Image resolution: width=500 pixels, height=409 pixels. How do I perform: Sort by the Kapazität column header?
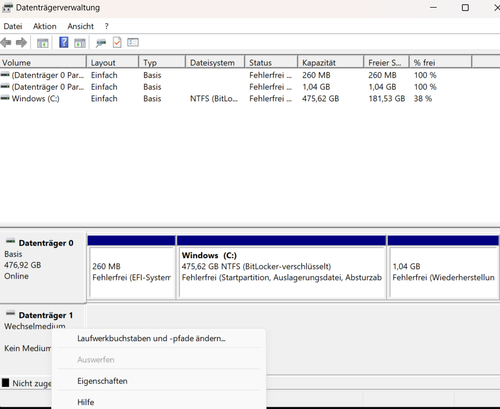[x=331, y=62]
